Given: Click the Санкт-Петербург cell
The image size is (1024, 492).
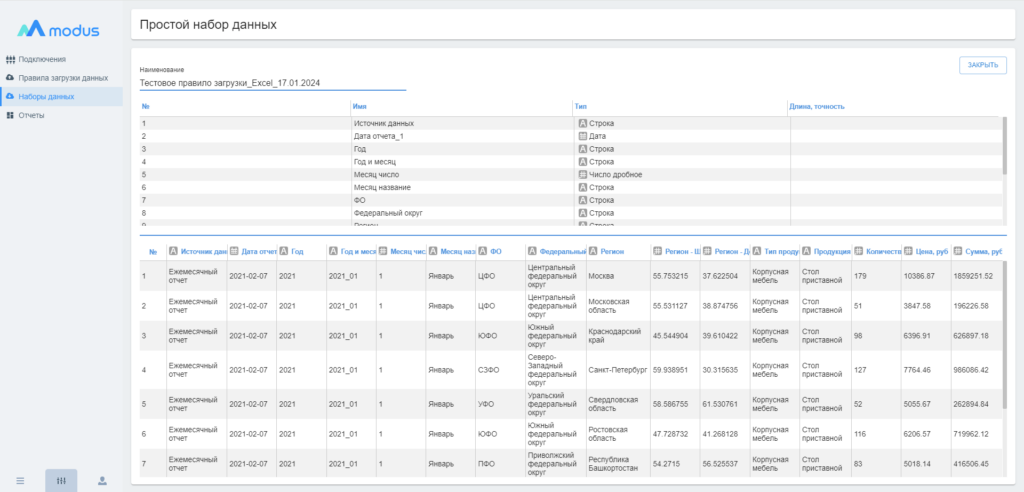Looking at the screenshot, I should (x=618, y=370).
